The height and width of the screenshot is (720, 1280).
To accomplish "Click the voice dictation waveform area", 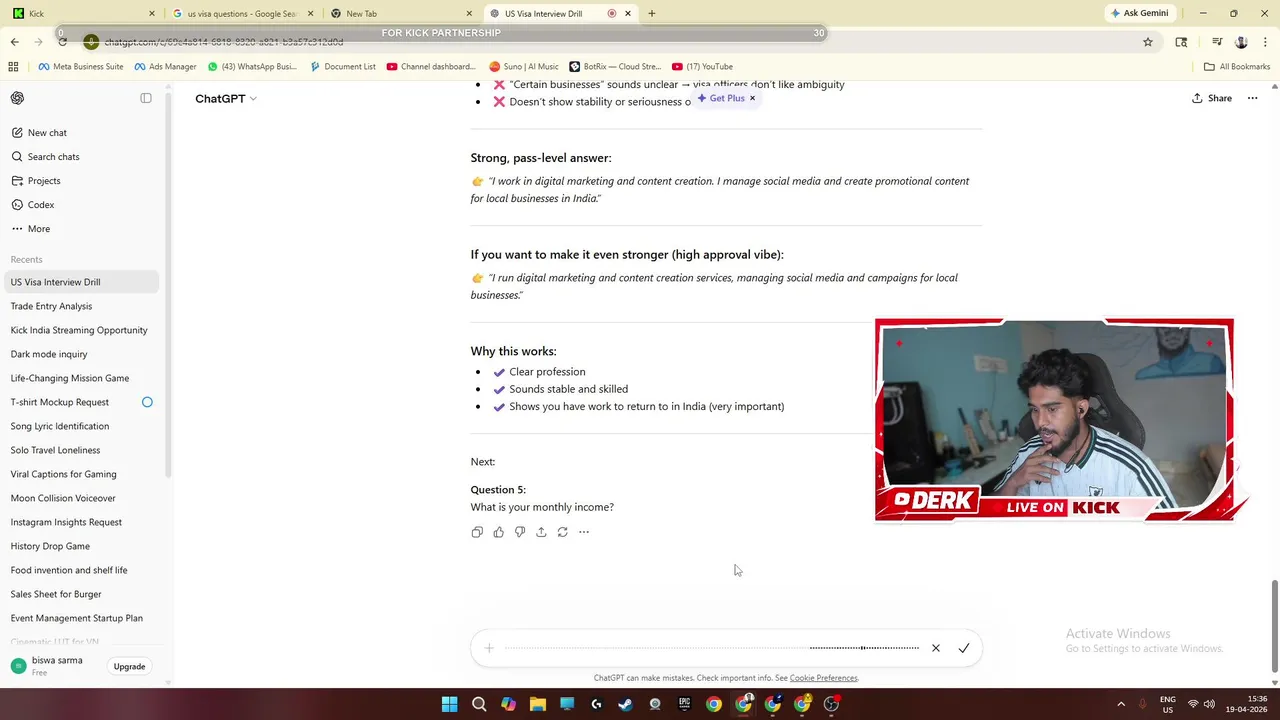I will tap(712, 648).
